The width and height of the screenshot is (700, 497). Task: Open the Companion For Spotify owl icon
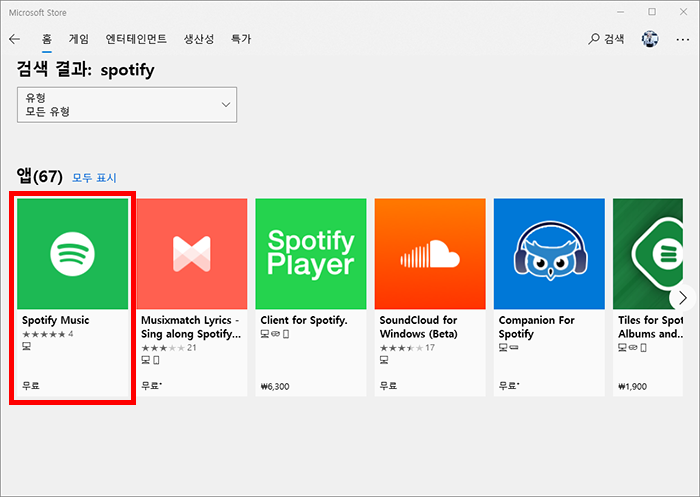click(x=549, y=254)
